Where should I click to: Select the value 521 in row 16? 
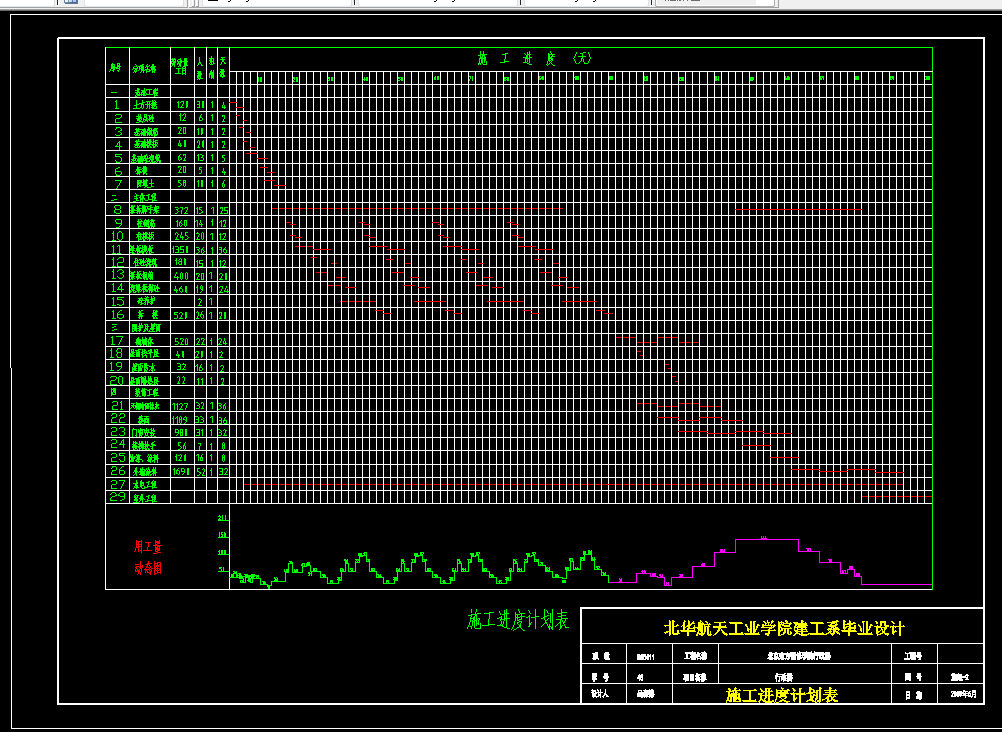point(181,315)
